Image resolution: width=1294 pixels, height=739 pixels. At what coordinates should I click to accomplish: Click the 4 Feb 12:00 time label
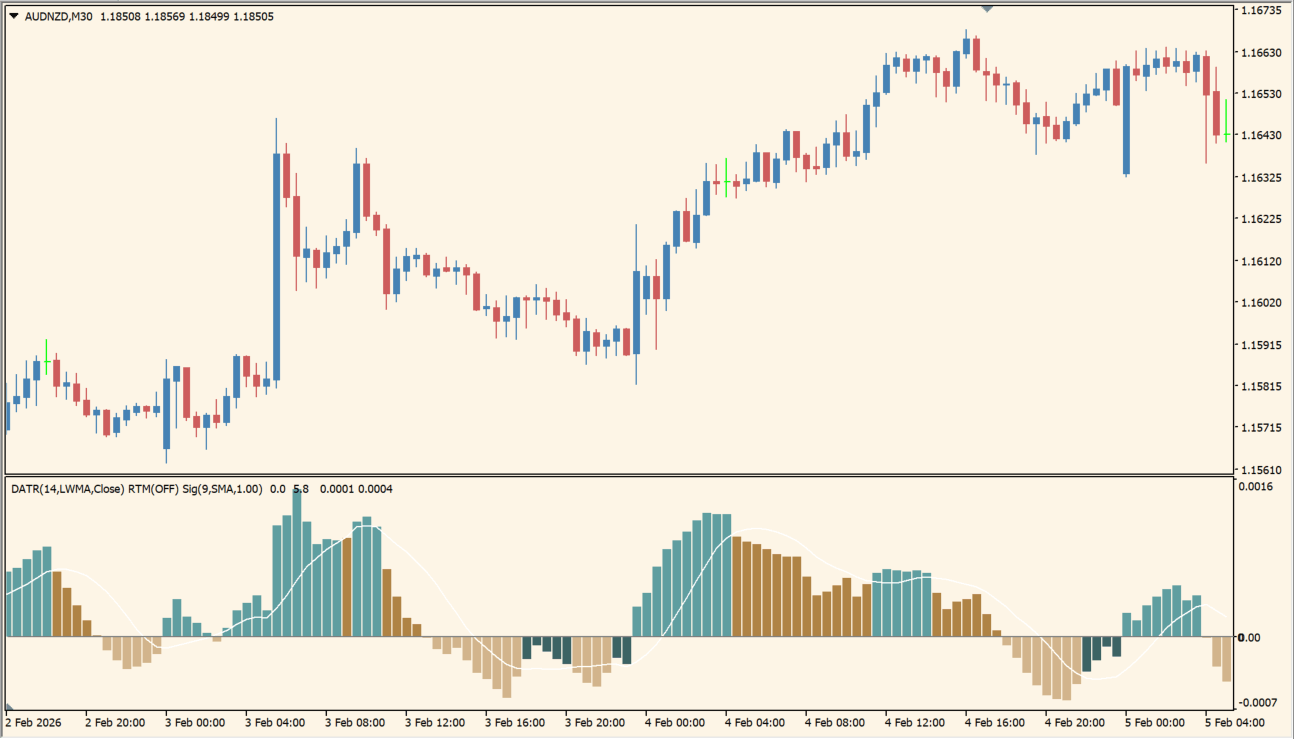click(916, 722)
